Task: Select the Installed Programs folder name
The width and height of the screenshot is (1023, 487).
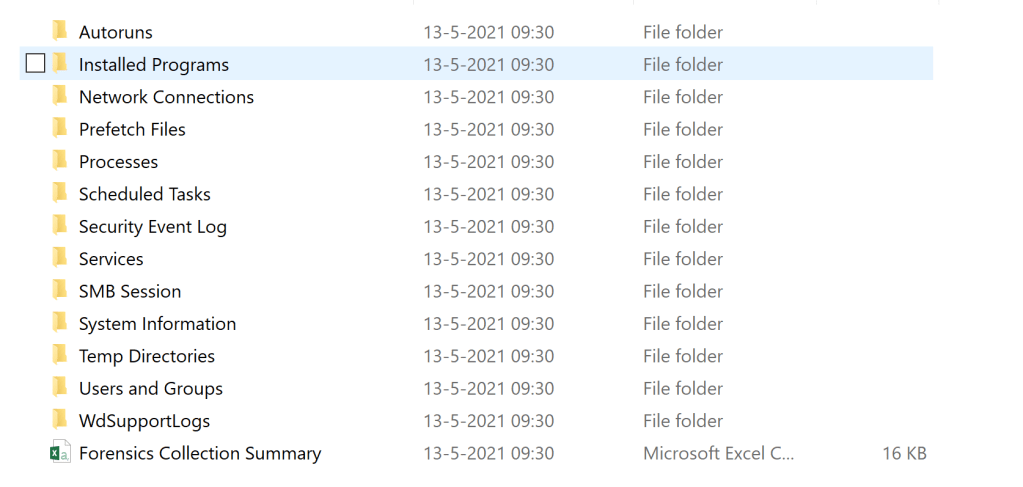Action: (153, 64)
